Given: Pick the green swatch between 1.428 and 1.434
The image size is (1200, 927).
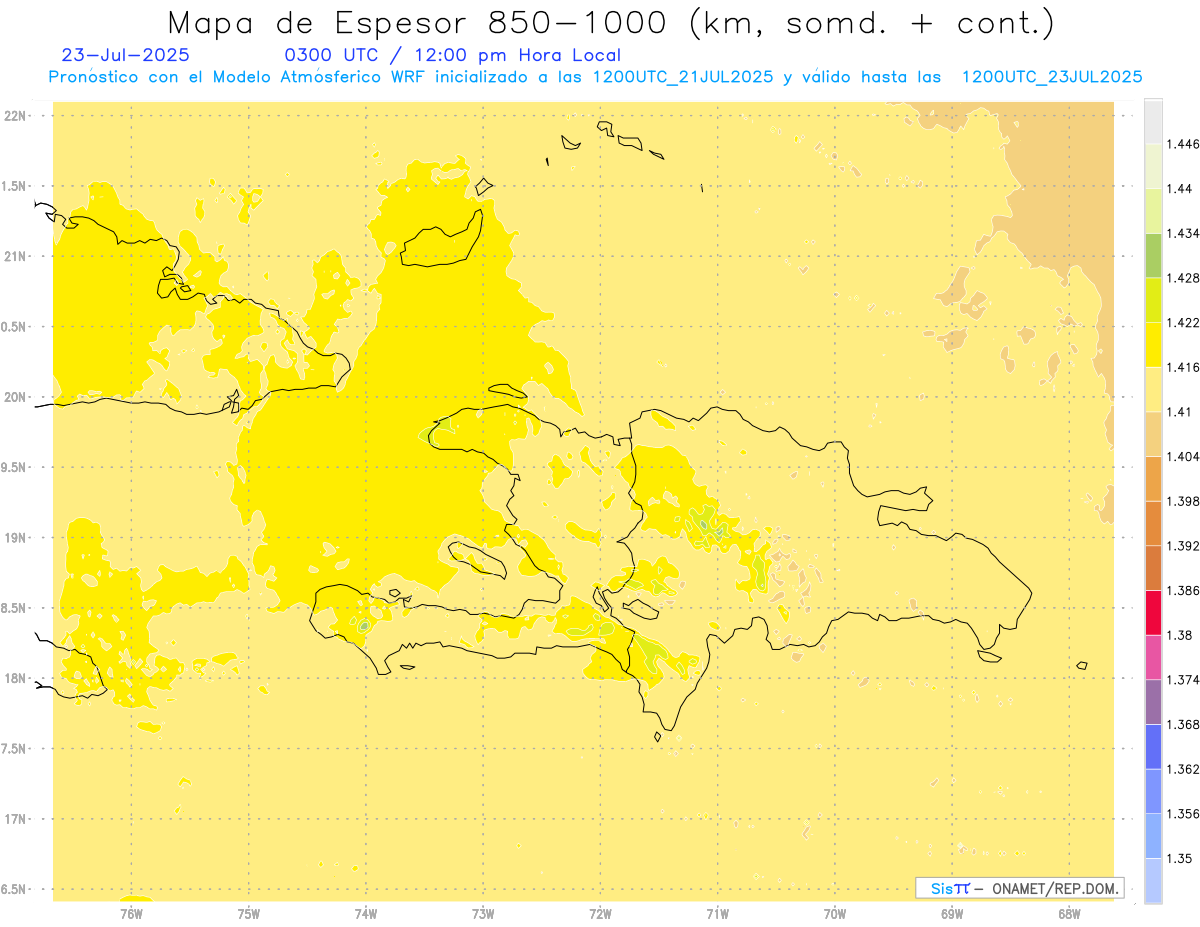Looking at the screenshot, I should click(x=1152, y=255).
